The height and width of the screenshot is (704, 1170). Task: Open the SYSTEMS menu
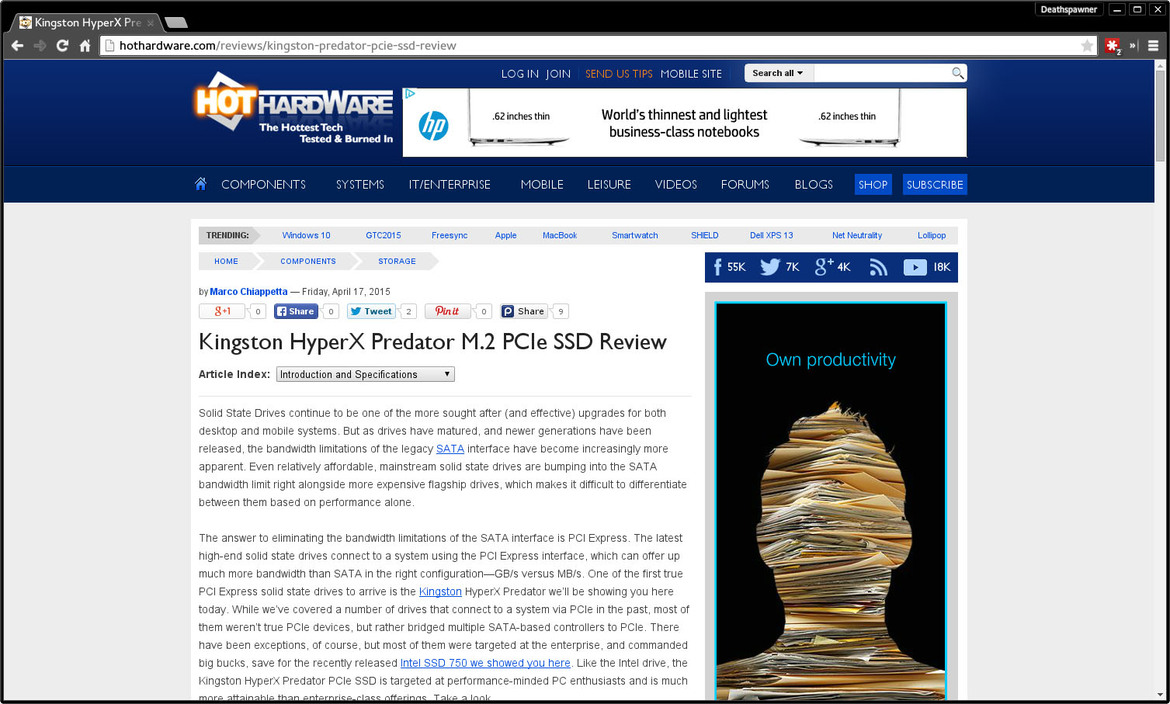coord(360,184)
